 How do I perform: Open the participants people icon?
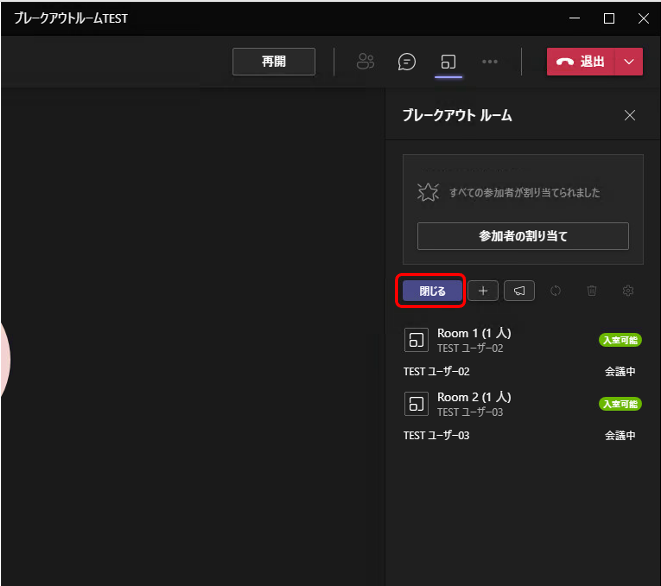click(365, 62)
